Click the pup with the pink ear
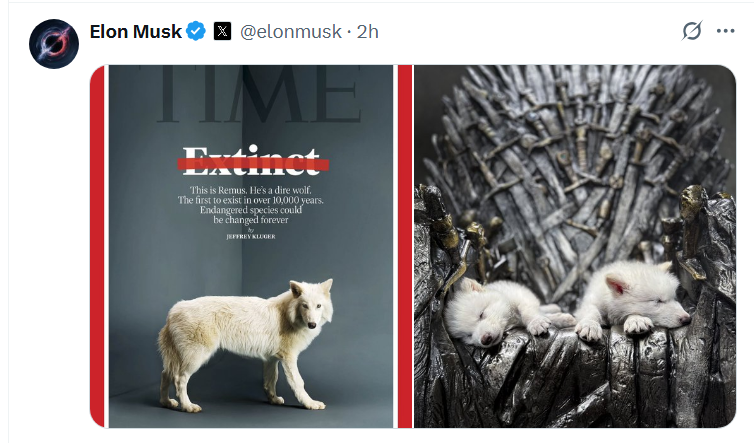Screen dimensions: 754x443 [x=632, y=300]
